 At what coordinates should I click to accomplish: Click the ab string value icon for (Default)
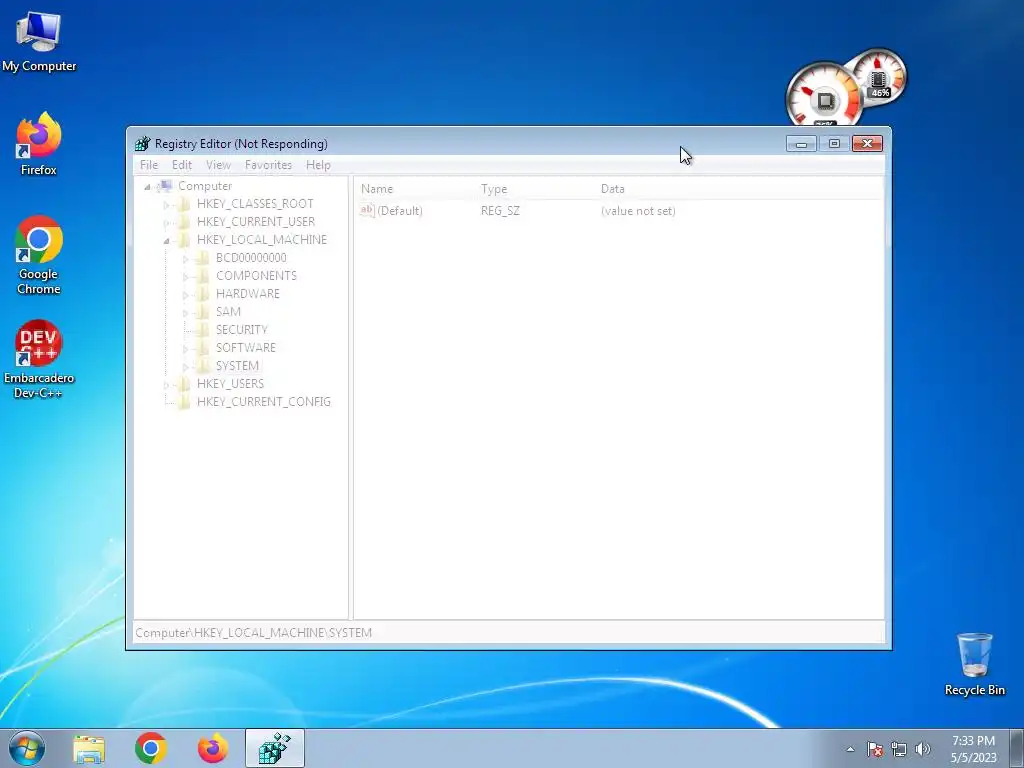coord(367,210)
